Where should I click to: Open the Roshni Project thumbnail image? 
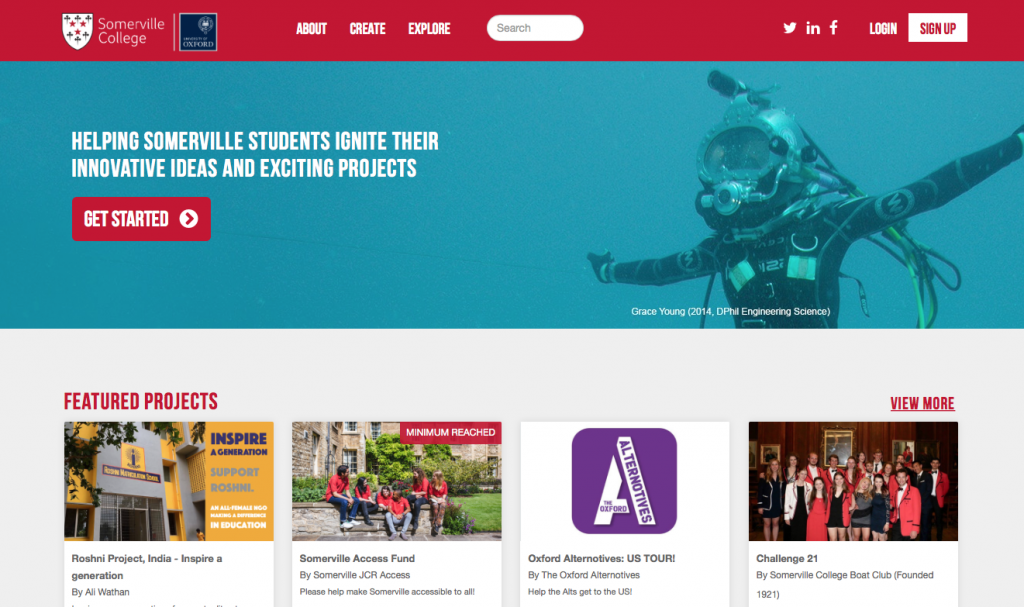tap(169, 482)
